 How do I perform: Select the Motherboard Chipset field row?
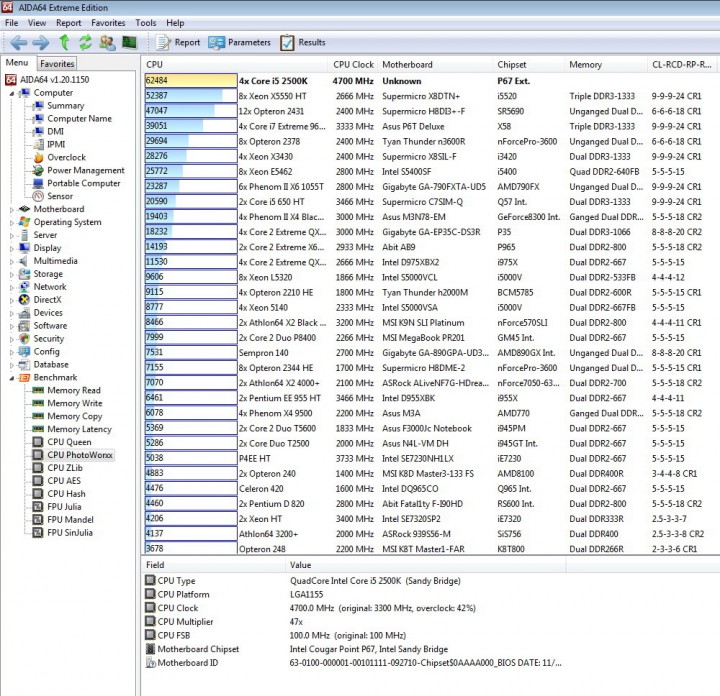click(x=354, y=649)
